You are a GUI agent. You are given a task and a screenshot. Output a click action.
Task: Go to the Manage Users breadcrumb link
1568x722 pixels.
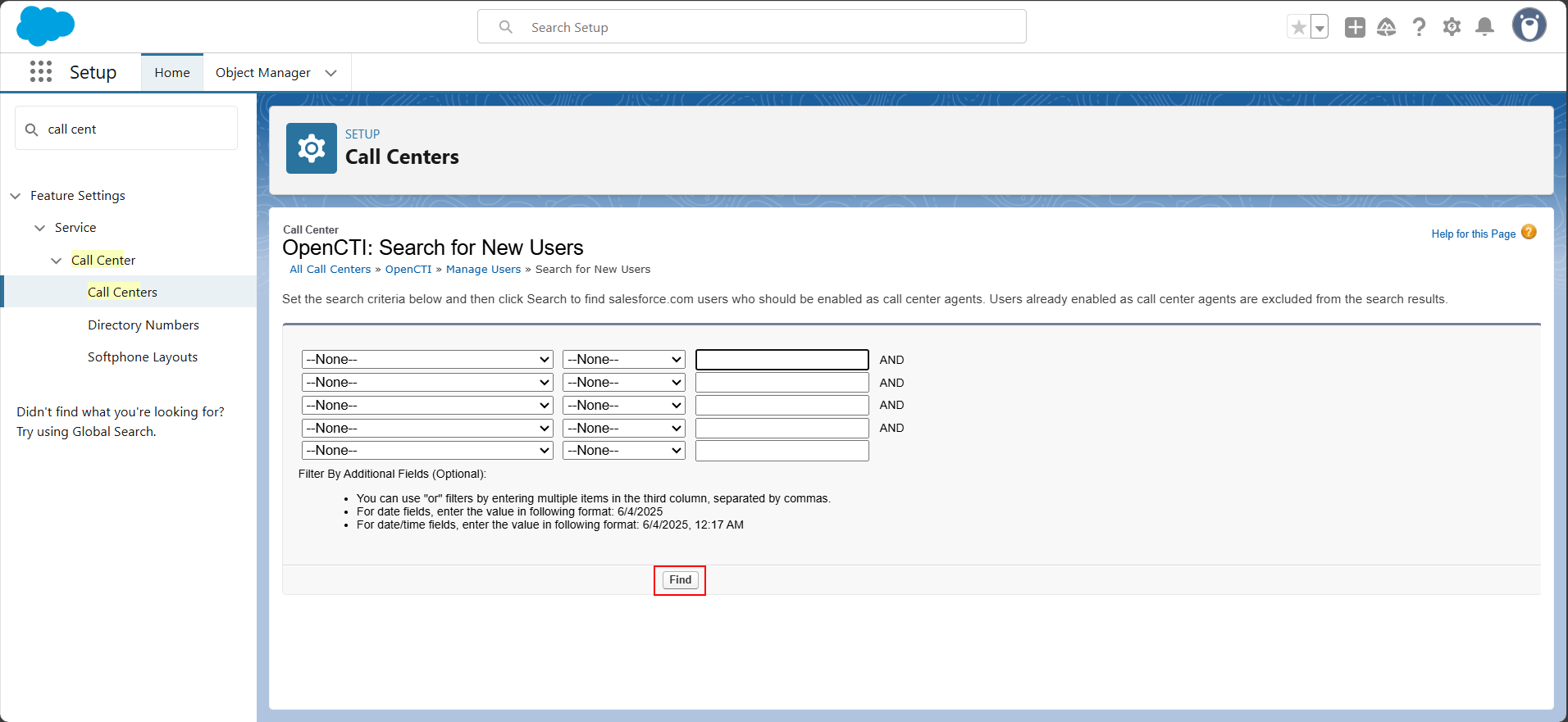[483, 270]
